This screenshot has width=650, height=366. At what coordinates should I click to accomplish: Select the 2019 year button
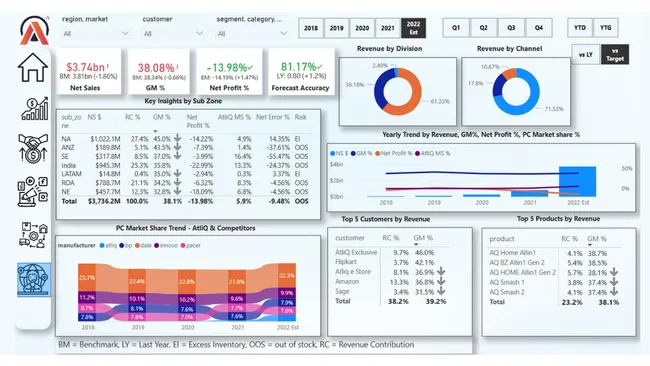(337, 28)
